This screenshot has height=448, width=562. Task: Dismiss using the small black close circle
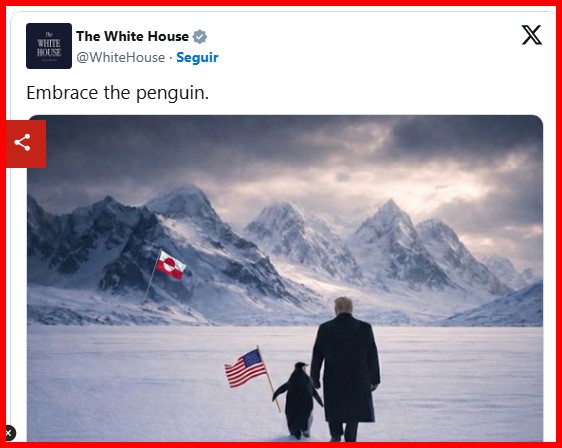coord(10,433)
